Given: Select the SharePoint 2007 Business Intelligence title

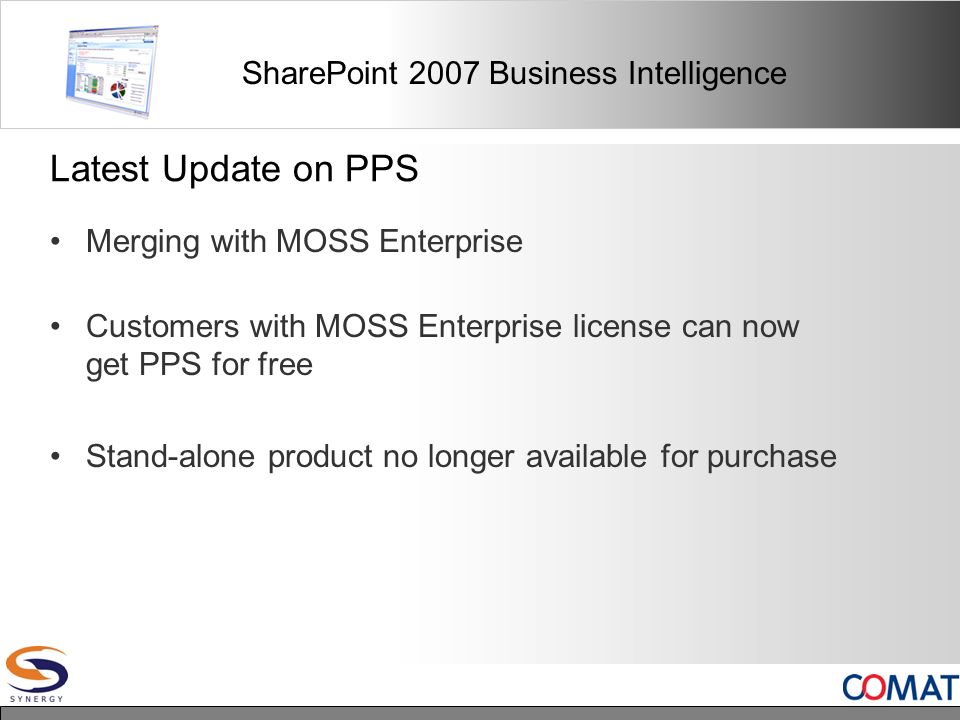Looking at the screenshot, I should (x=514, y=73).
